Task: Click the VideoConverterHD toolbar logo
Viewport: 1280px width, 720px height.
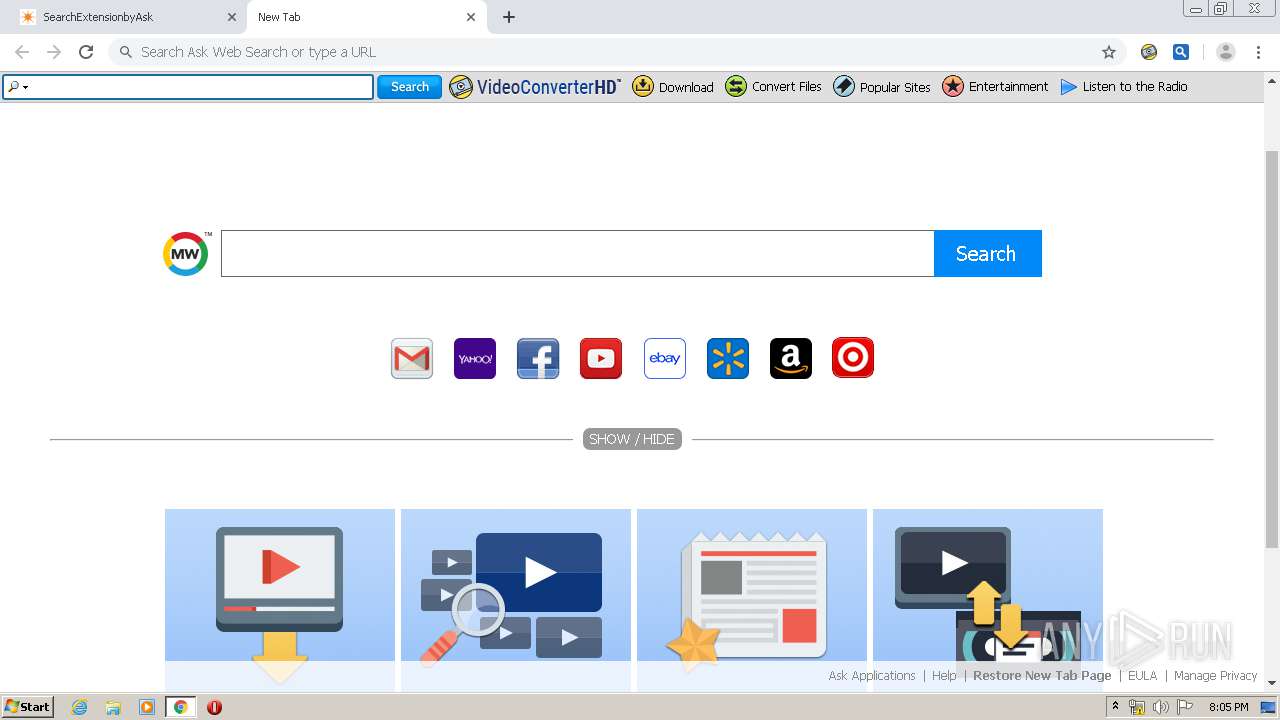Action: 535,87
